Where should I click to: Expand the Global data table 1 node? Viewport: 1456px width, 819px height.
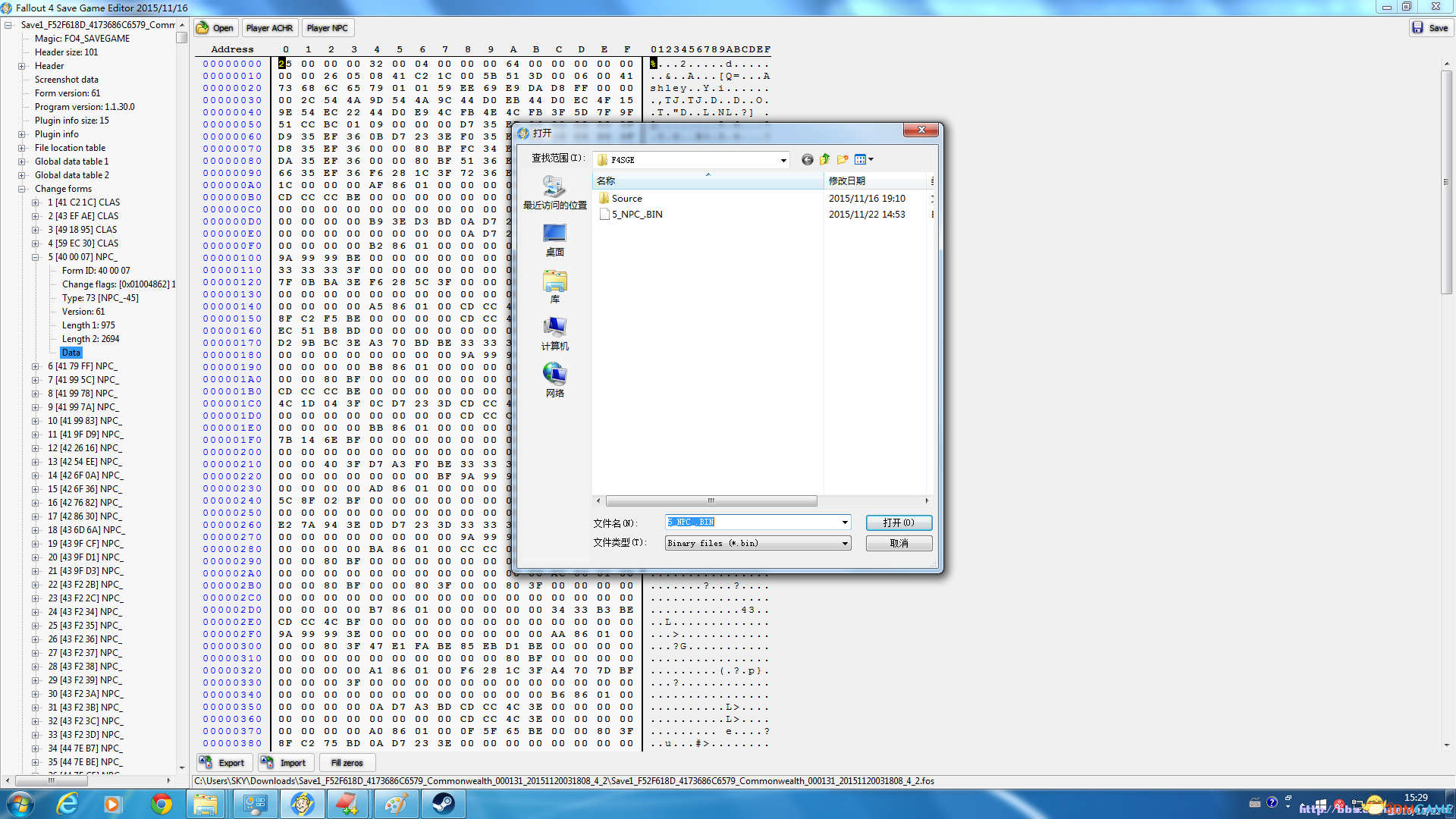point(22,162)
